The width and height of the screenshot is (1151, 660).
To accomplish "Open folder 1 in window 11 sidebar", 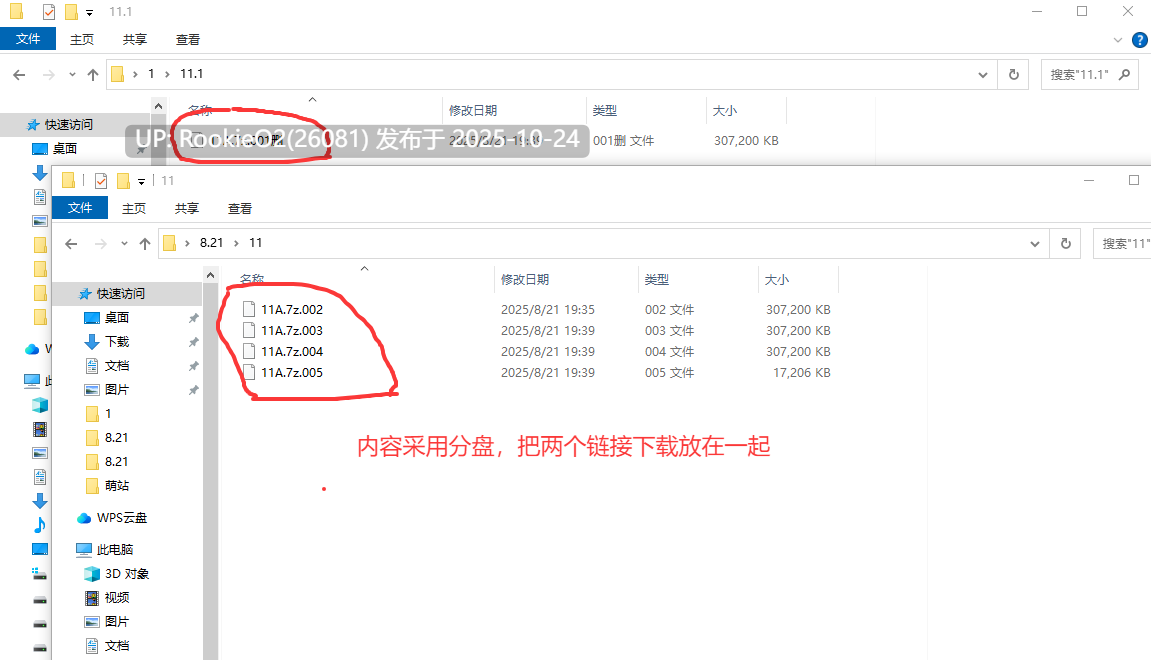I will [x=108, y=414].
